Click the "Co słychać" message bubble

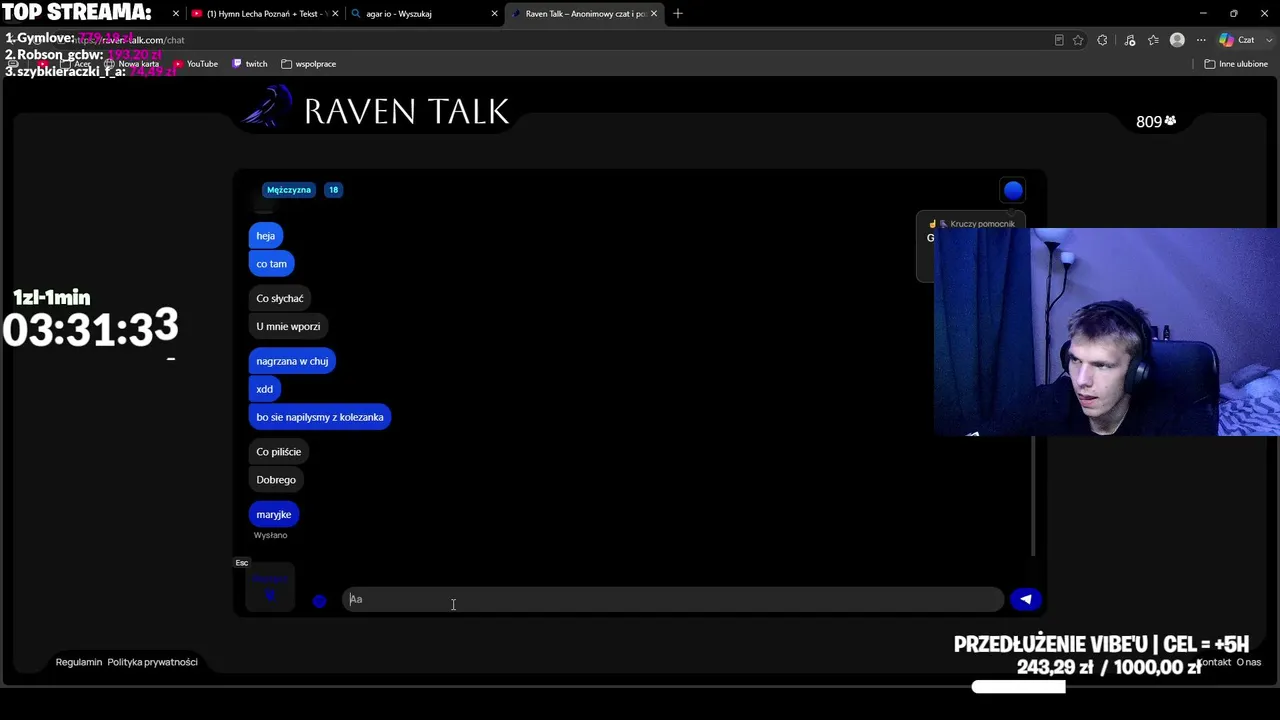click(x=280, y=298)
